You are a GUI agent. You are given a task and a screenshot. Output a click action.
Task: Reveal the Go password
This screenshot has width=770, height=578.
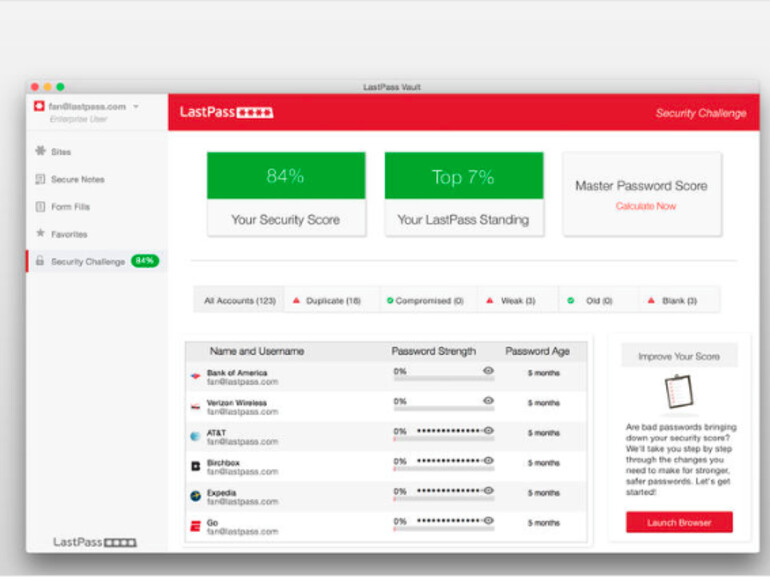pos(488,521)
